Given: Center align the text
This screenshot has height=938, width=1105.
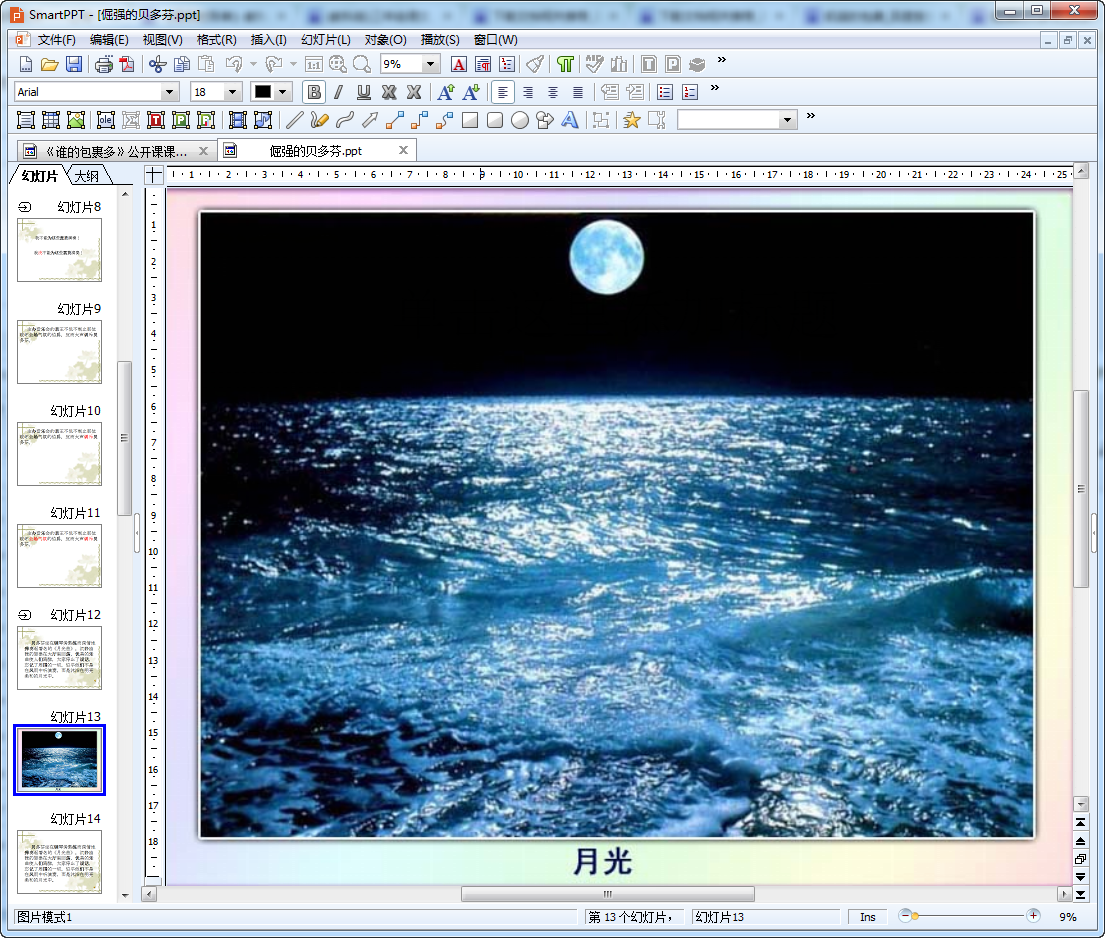Looking at the screenshot, I should (552, 92).
